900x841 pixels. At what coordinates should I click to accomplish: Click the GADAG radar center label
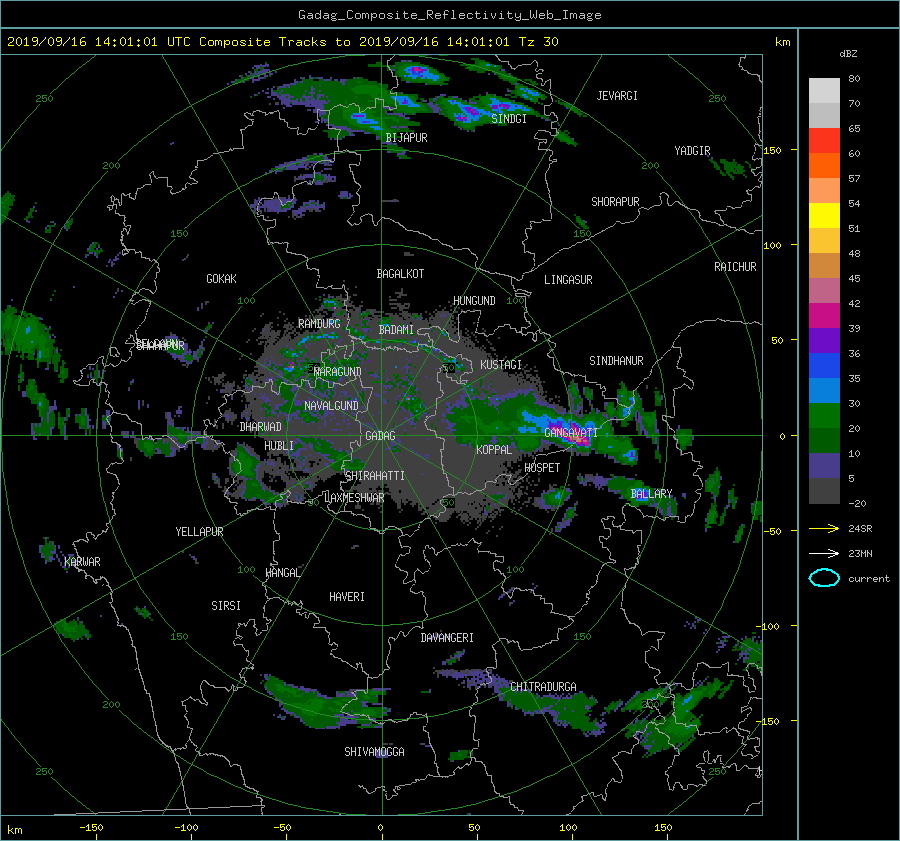click(x=381, y=436)
